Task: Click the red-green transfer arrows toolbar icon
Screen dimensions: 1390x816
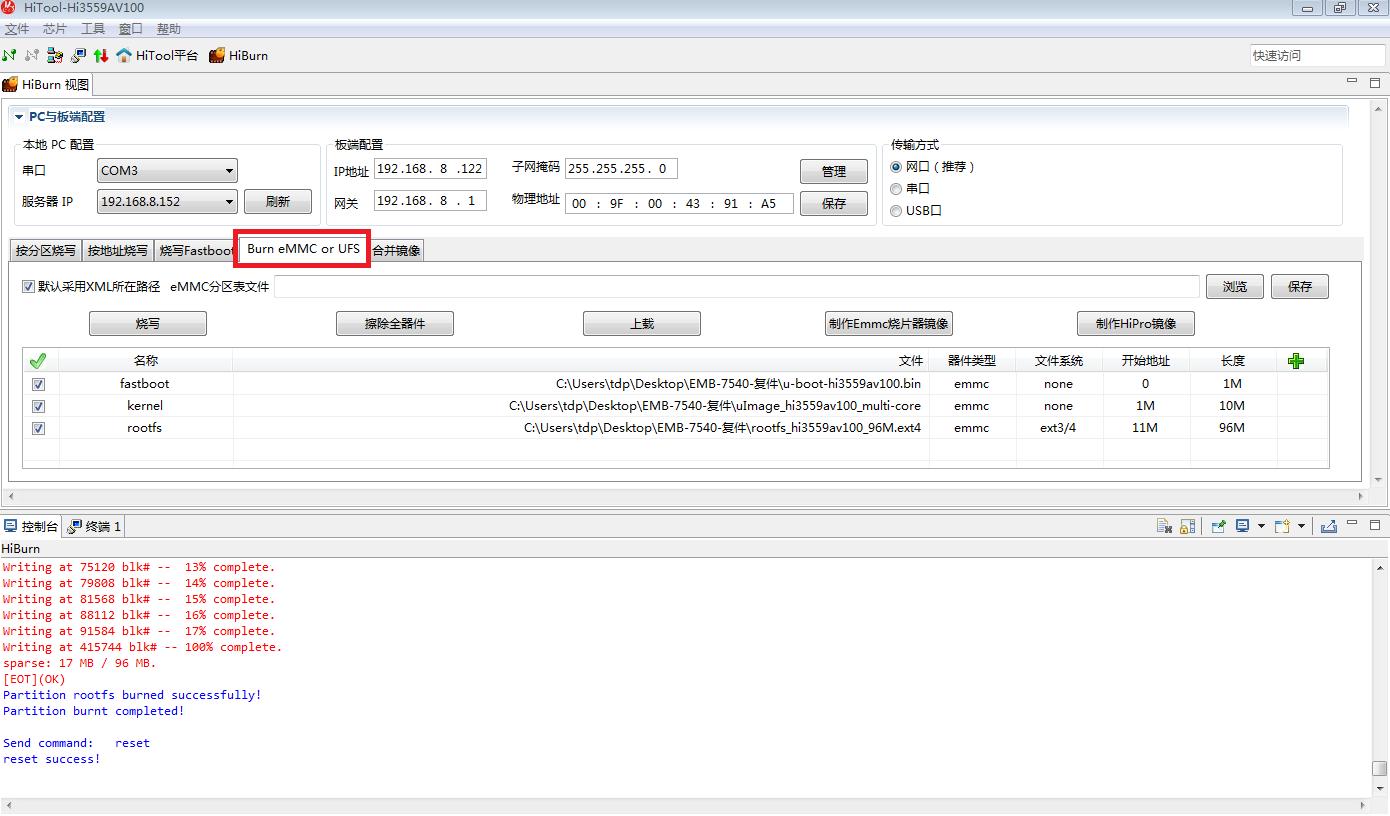Action: [x=101, y=56]
